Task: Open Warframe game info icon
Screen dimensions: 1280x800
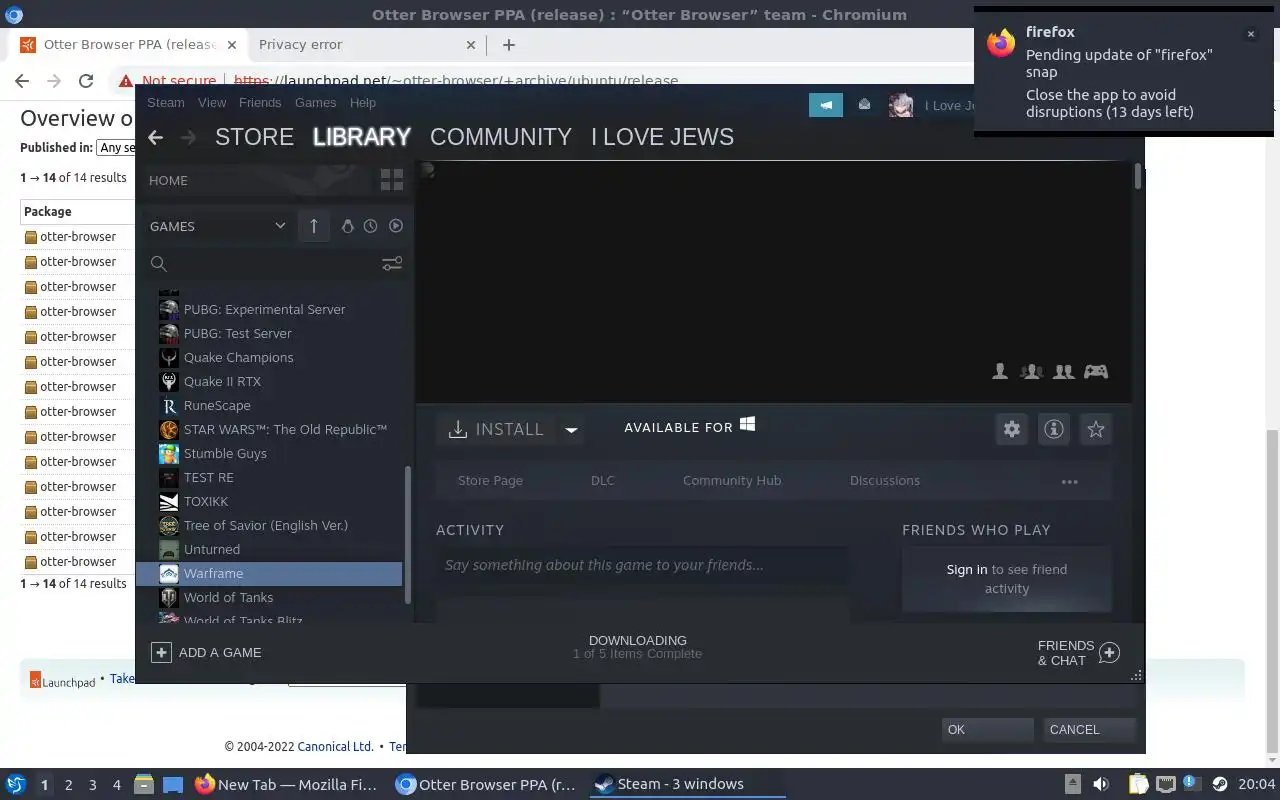Action: point(1054,429)
